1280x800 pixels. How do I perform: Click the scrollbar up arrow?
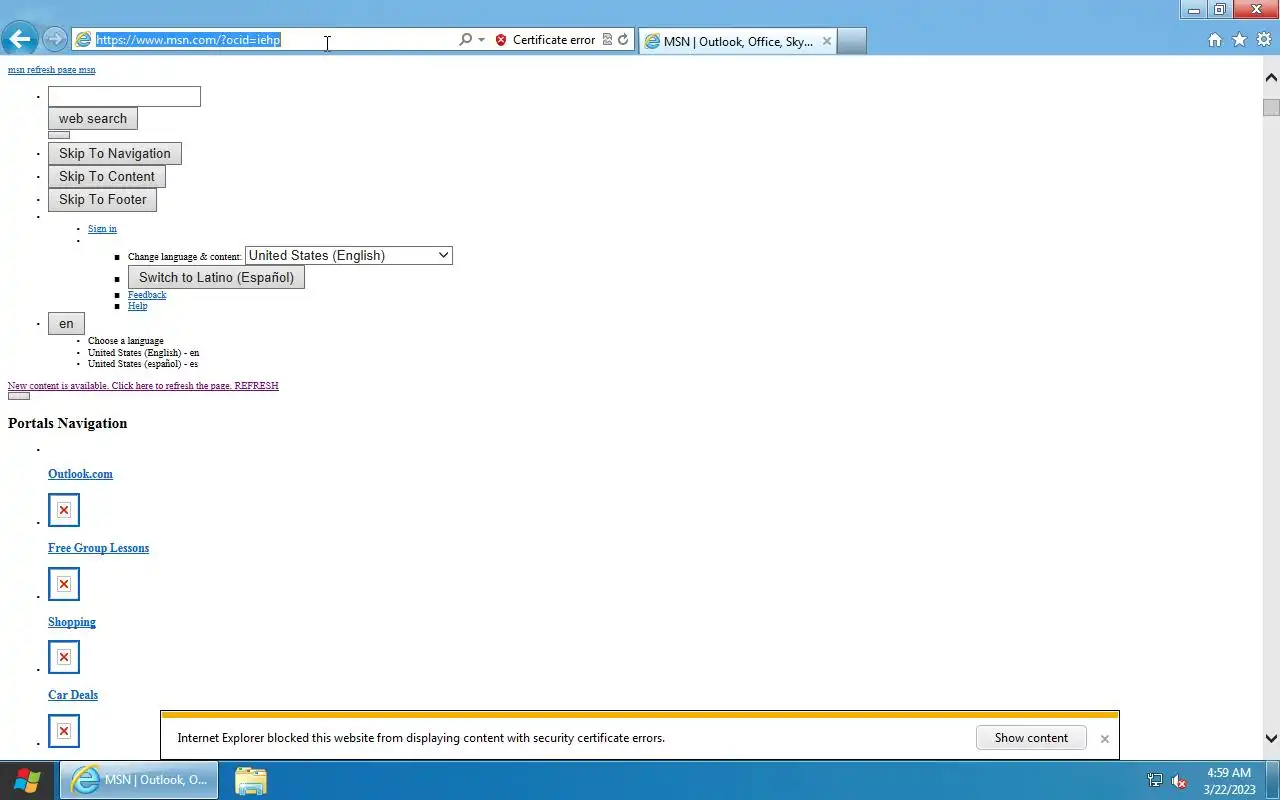tap(1271, 78)
